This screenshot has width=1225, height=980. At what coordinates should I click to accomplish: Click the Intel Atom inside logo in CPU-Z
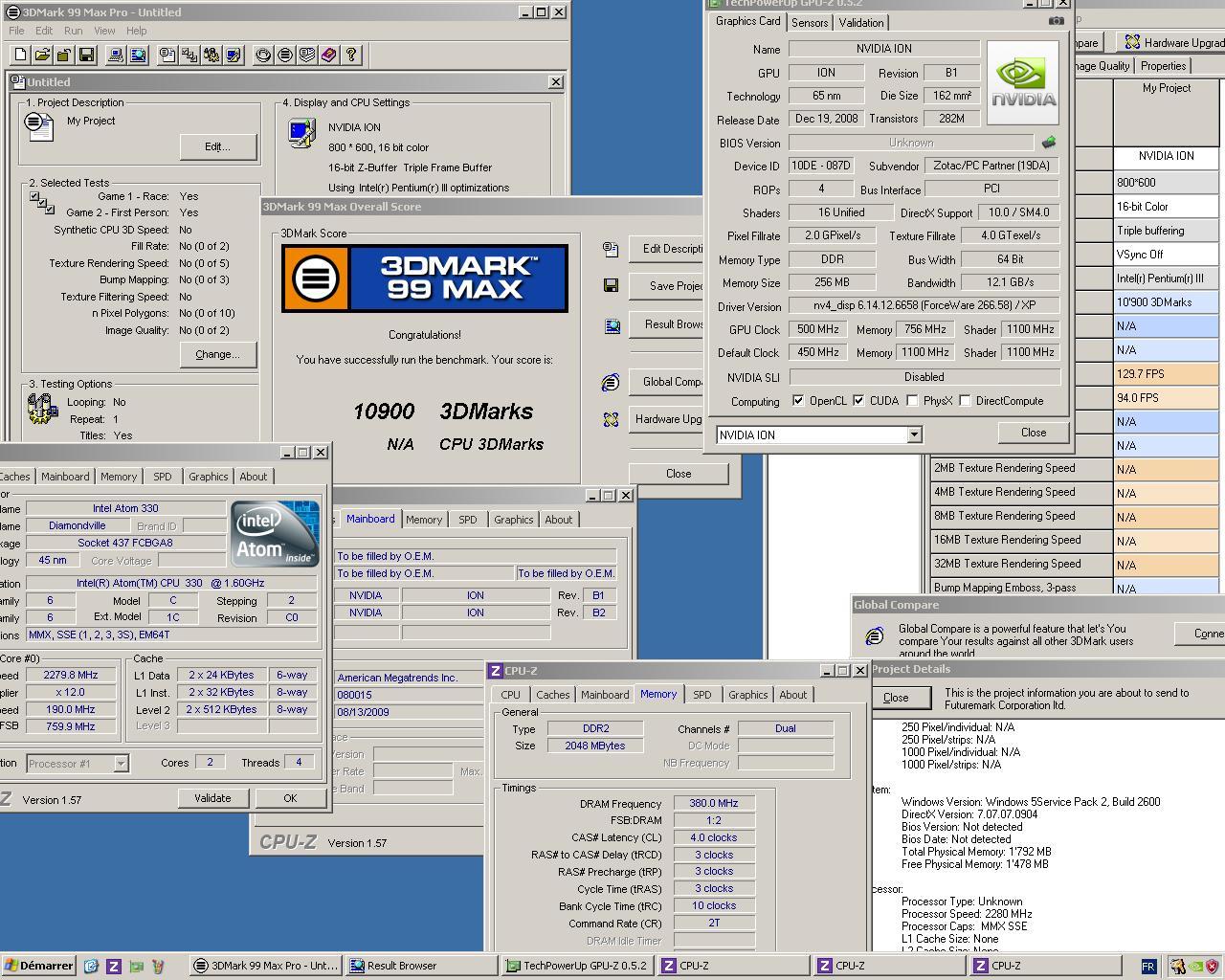pos(276,533)
